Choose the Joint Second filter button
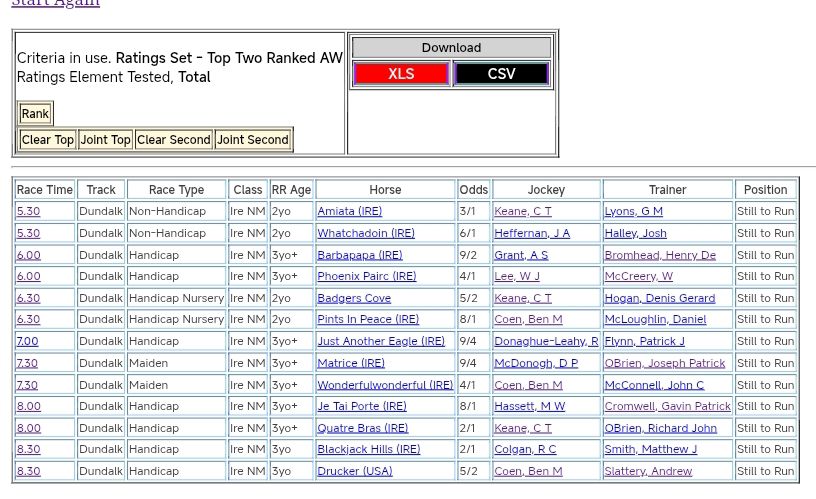 point(253,140)
